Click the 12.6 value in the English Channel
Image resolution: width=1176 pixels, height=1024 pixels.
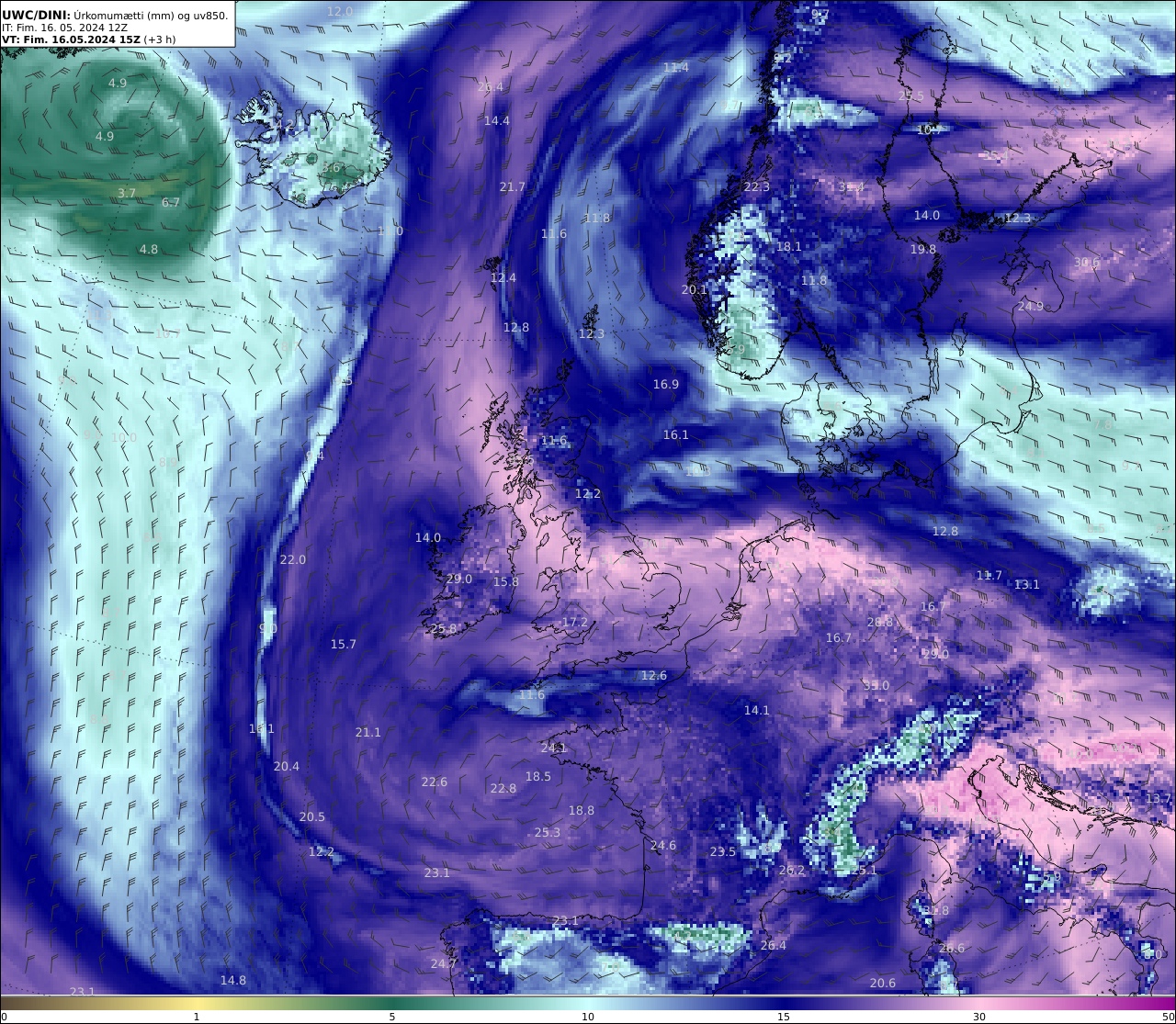[x=653, y=675]
